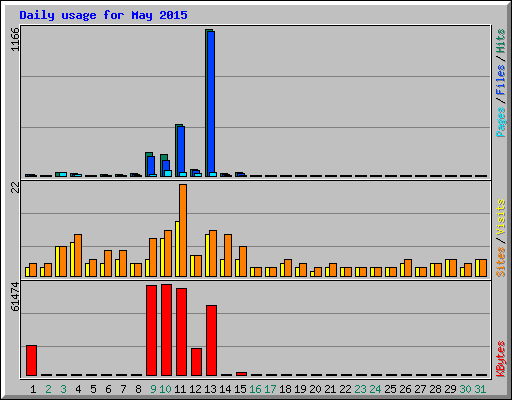Screen dimensions: 512x400
Task: Click day 12 label on x-axis
Action: click(195, 389)
